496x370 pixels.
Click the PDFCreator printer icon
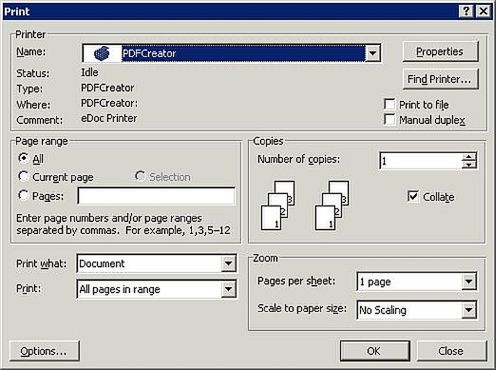pos(102,53)
